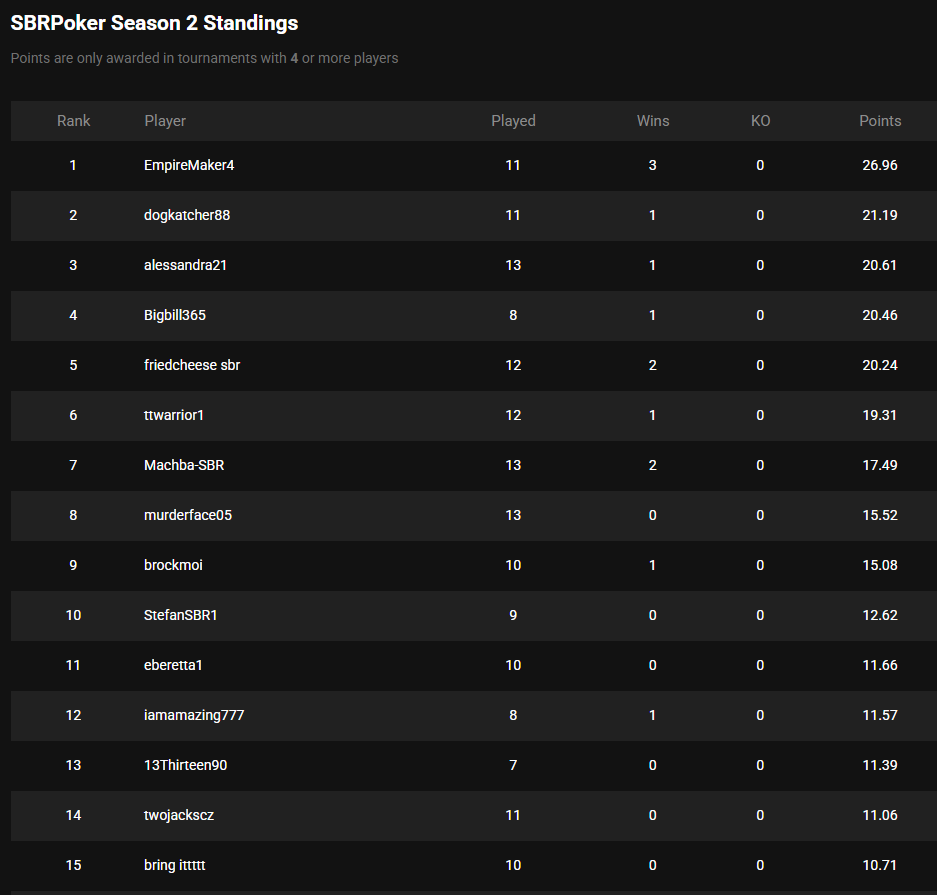The width and height of the screenshot is (937, 895).
Task: Click brockmoi player name
Action: [x=173, y=565]
